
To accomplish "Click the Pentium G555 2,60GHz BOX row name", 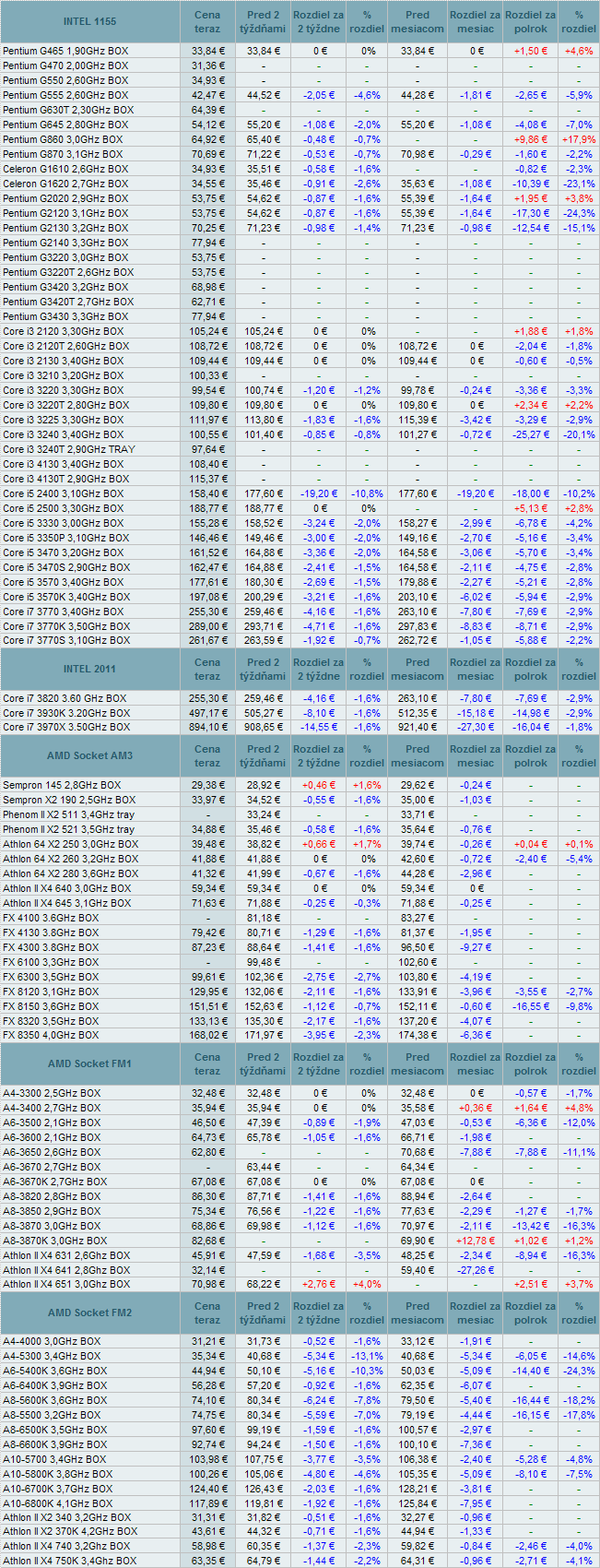I will [65, 95].
